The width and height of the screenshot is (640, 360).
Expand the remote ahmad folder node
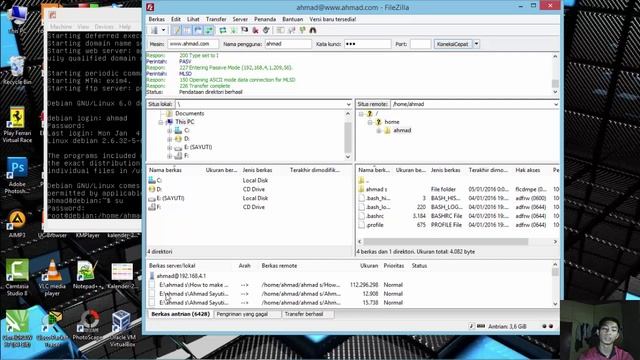pos(378,131)
